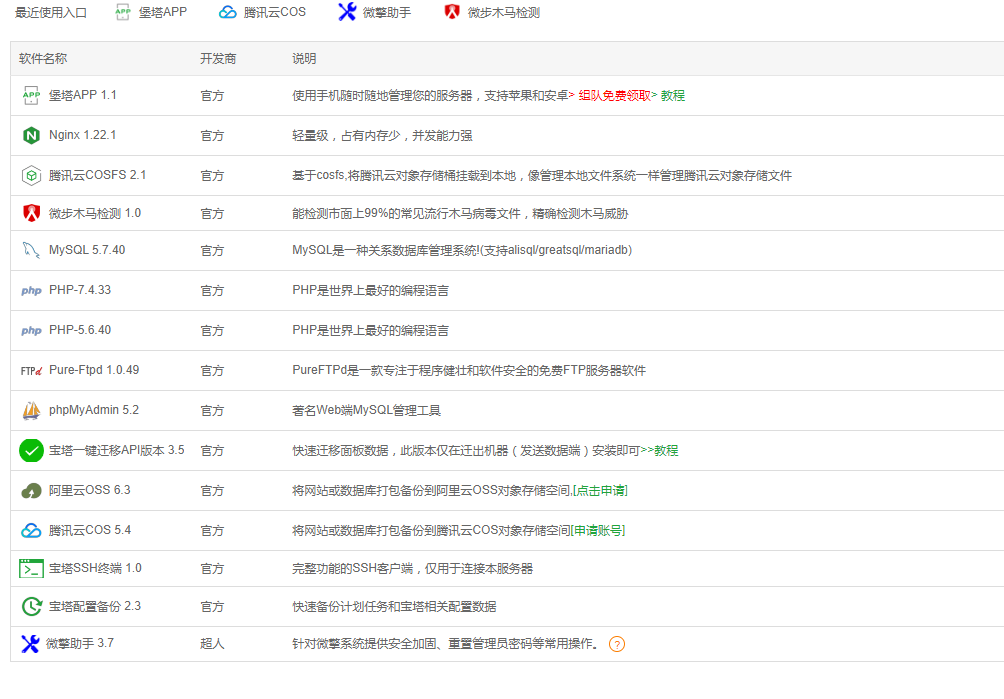Screen dimensions: 1004x699
Task: Open software entry 微擎助手 3.7
Action: click(x=80, y=643)
